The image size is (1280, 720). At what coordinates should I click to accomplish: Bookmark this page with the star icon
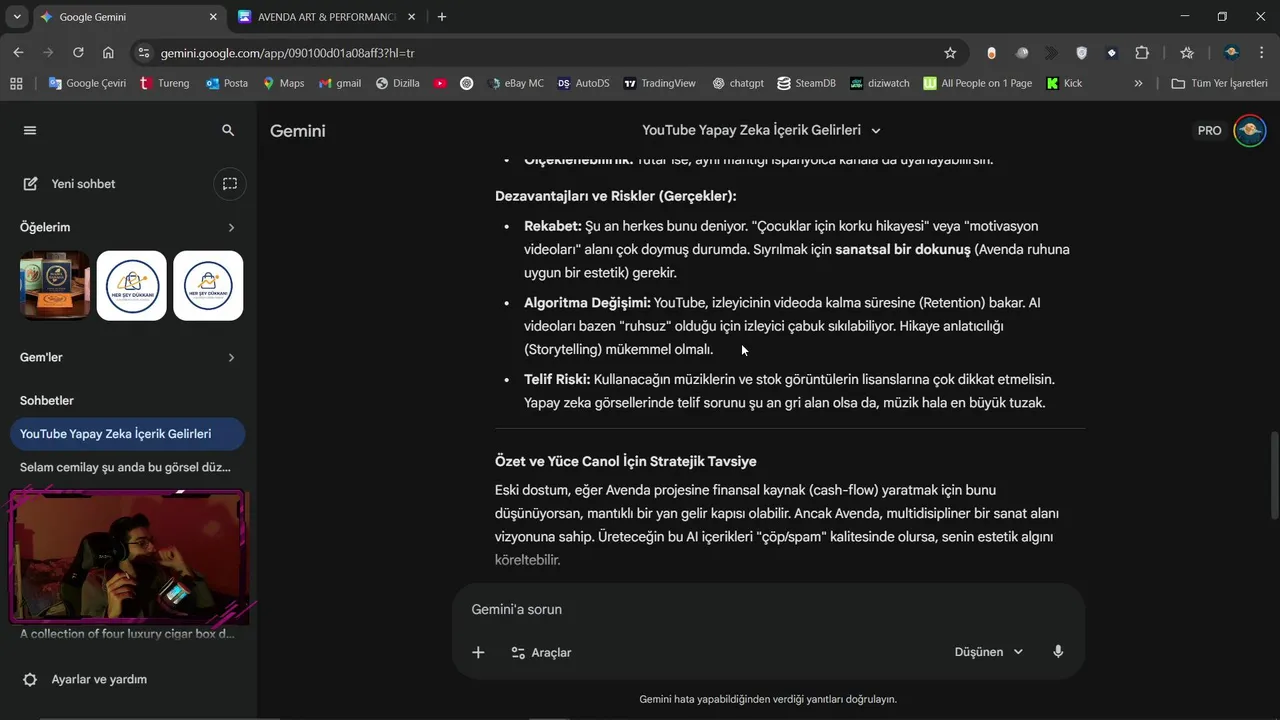tap(950, 53)
